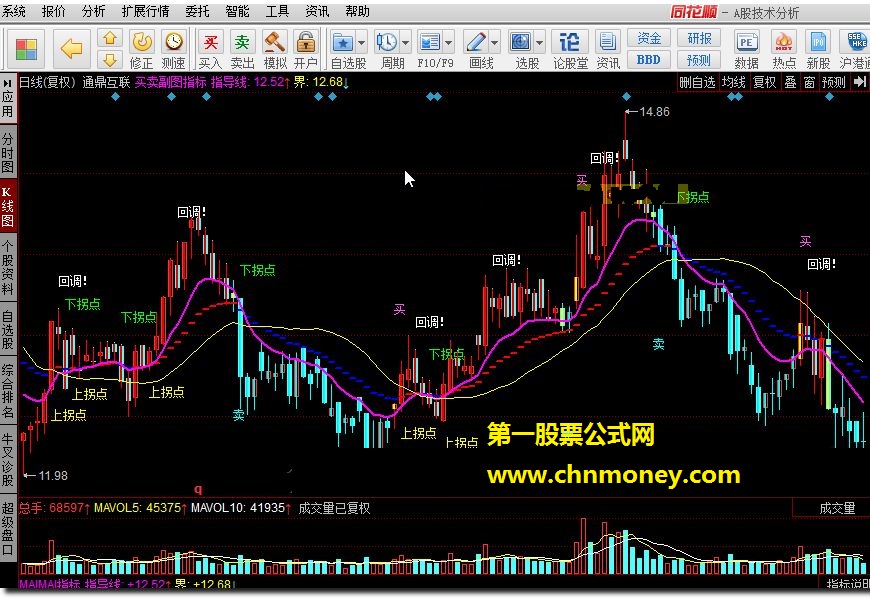Viewport: 870px width, 599px height.
Task: Click the 研报 research report button
Action: pyautogui.click(x=699, y=38)
